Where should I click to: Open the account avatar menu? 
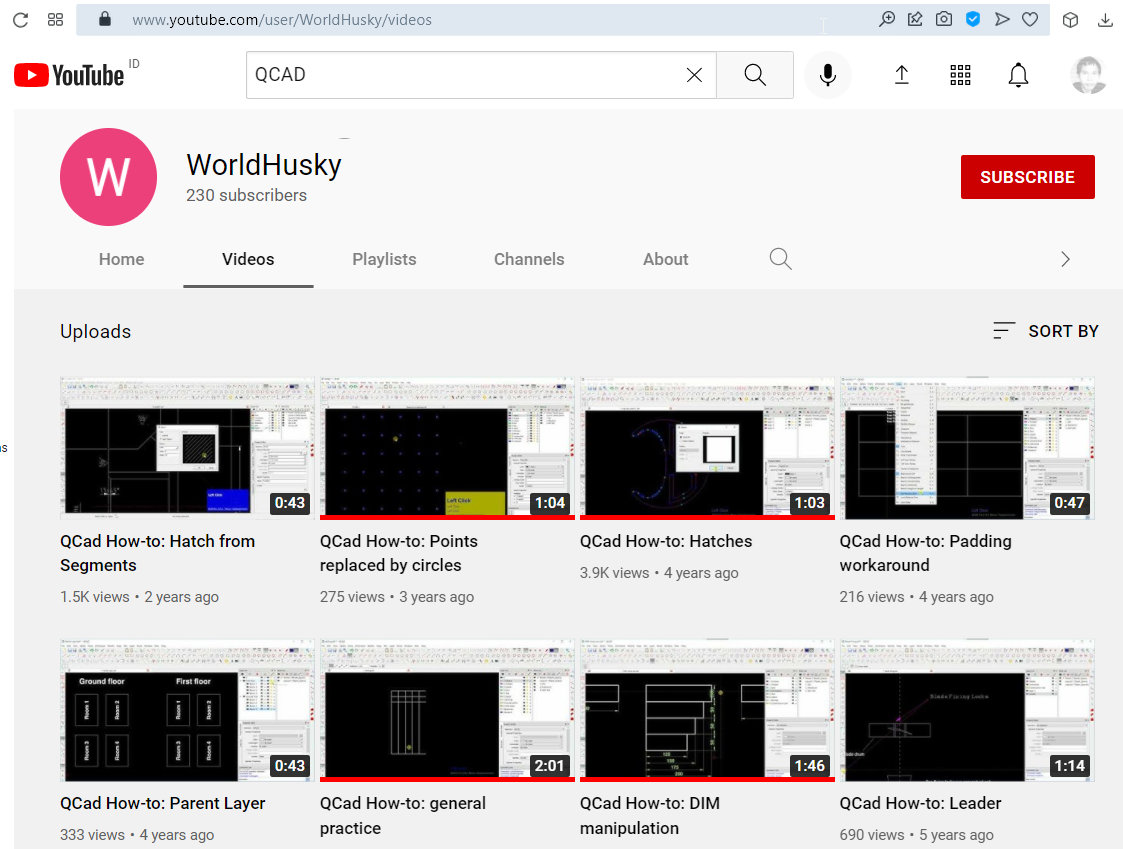click(1089, 75)
